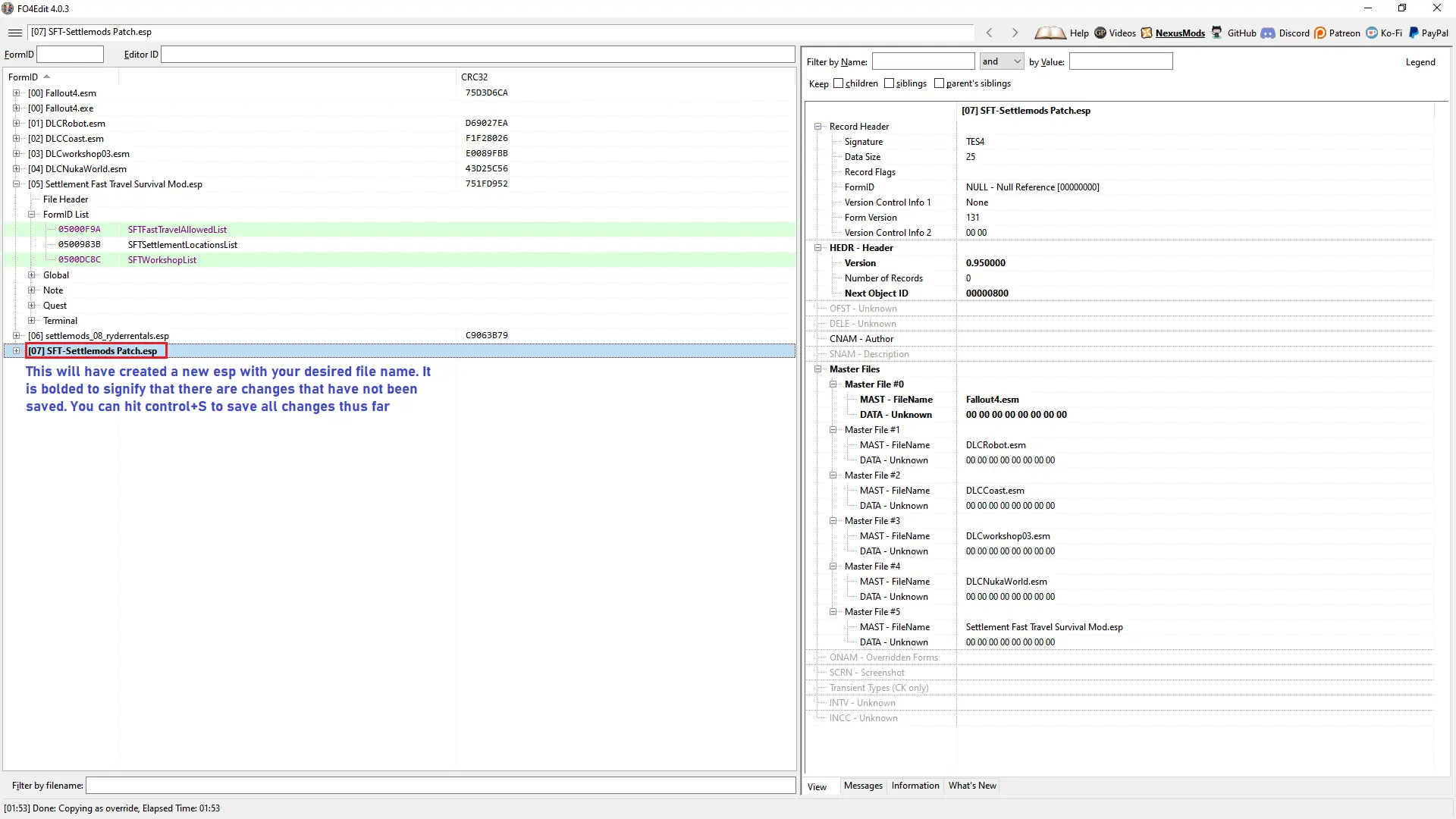Collapse [05] Settlement Fast Travel Survival Mod.esp
Image resolution: width=1456 pixels, height=819 pixels.
tap(16, 184)
